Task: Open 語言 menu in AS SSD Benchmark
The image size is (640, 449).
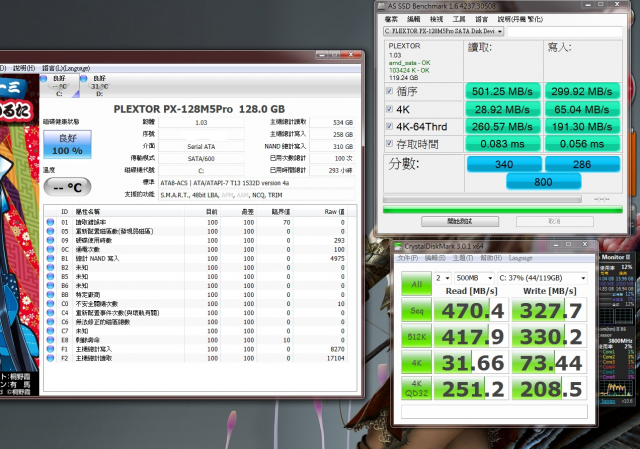Action: [482, 19]
